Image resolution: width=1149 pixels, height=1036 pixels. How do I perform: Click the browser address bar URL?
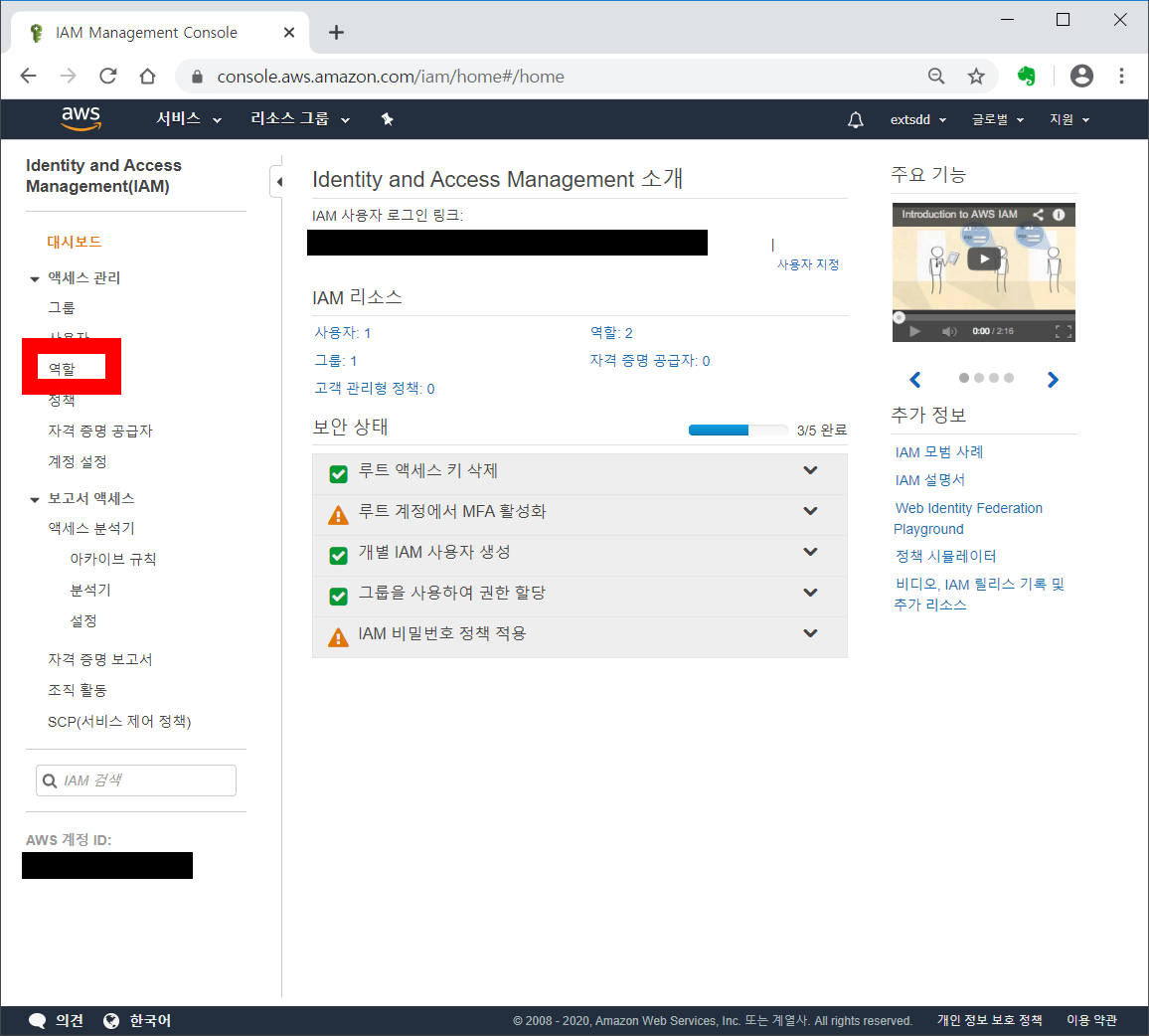click(390, 77)
